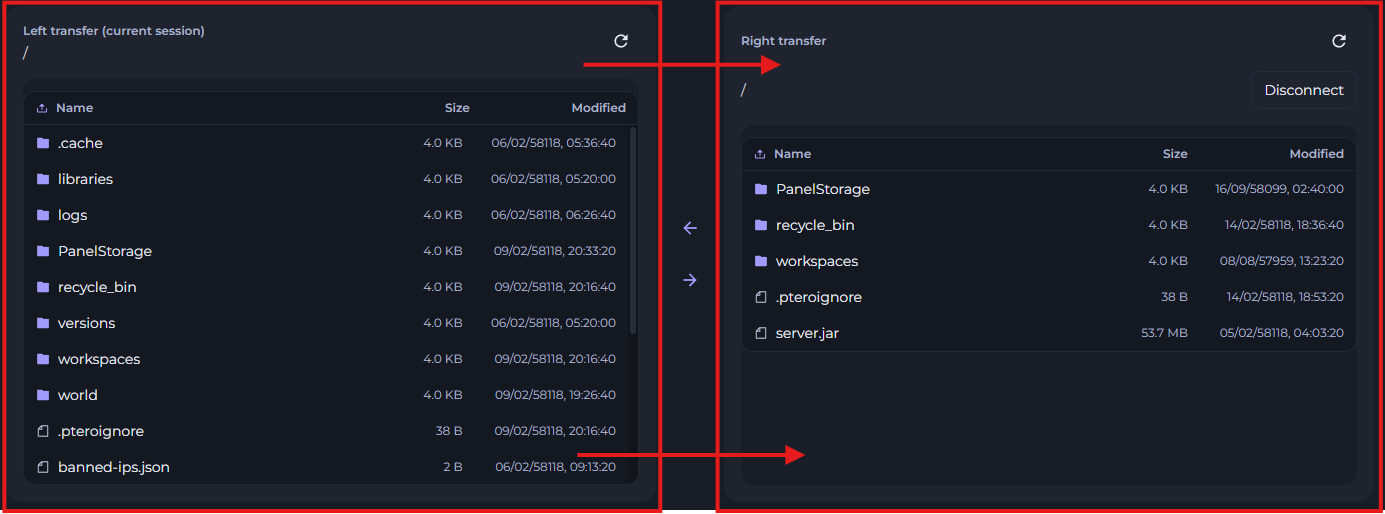The image size is (1385, 514).
Task: Refresh the left transfer file list
Action: pos(621,41)
